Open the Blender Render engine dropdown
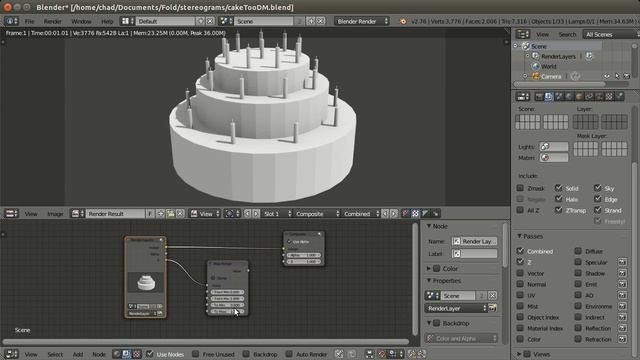Image resolution: width=640 pixels, height=360 pixels. pos(362,21)
